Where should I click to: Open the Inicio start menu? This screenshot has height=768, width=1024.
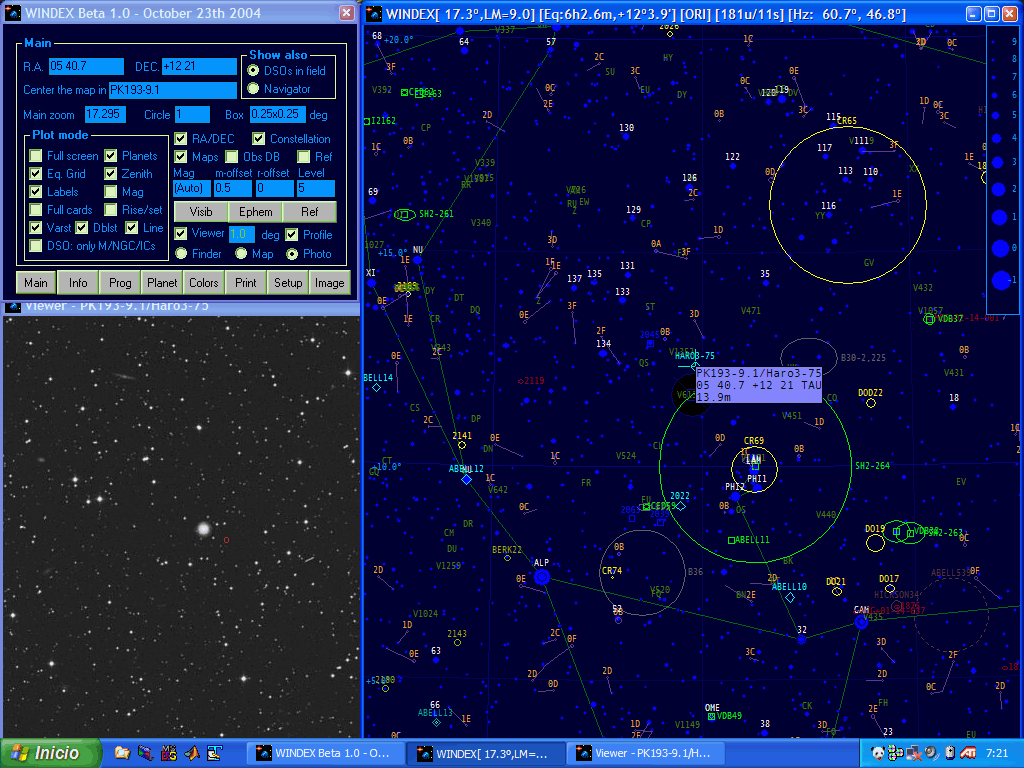coord(50,753)
